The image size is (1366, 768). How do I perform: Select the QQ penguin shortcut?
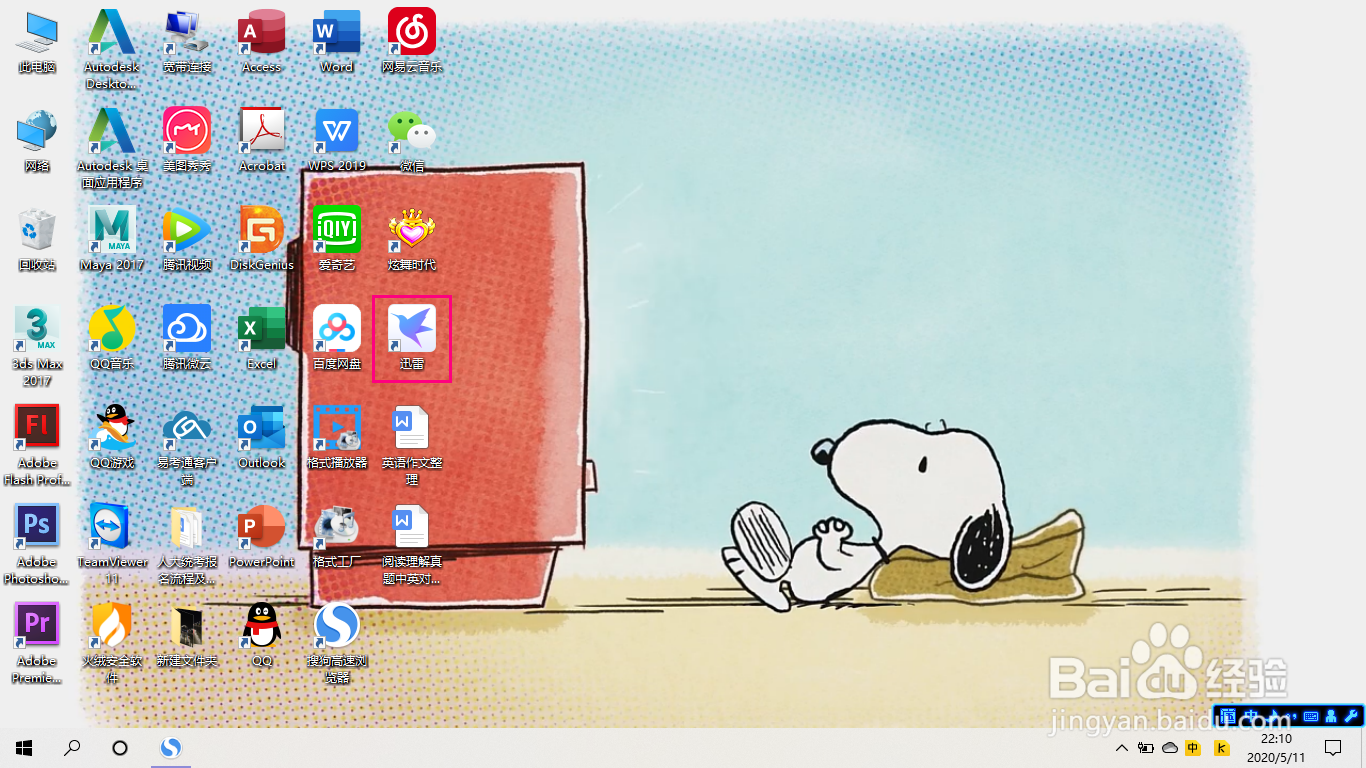pos(262,636)
